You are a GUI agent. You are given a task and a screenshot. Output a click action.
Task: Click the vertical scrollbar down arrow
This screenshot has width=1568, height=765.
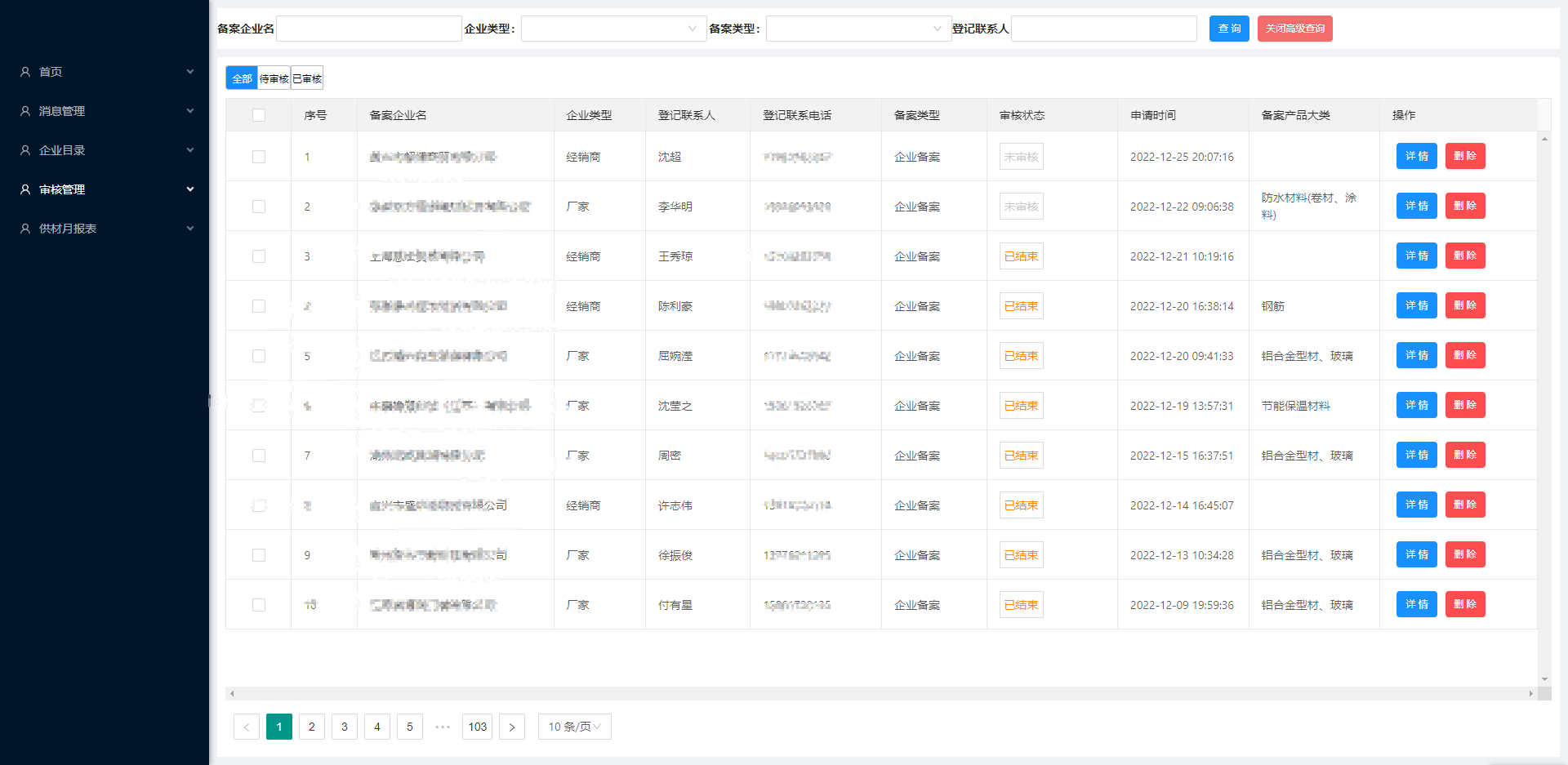tap(1544, 679)
